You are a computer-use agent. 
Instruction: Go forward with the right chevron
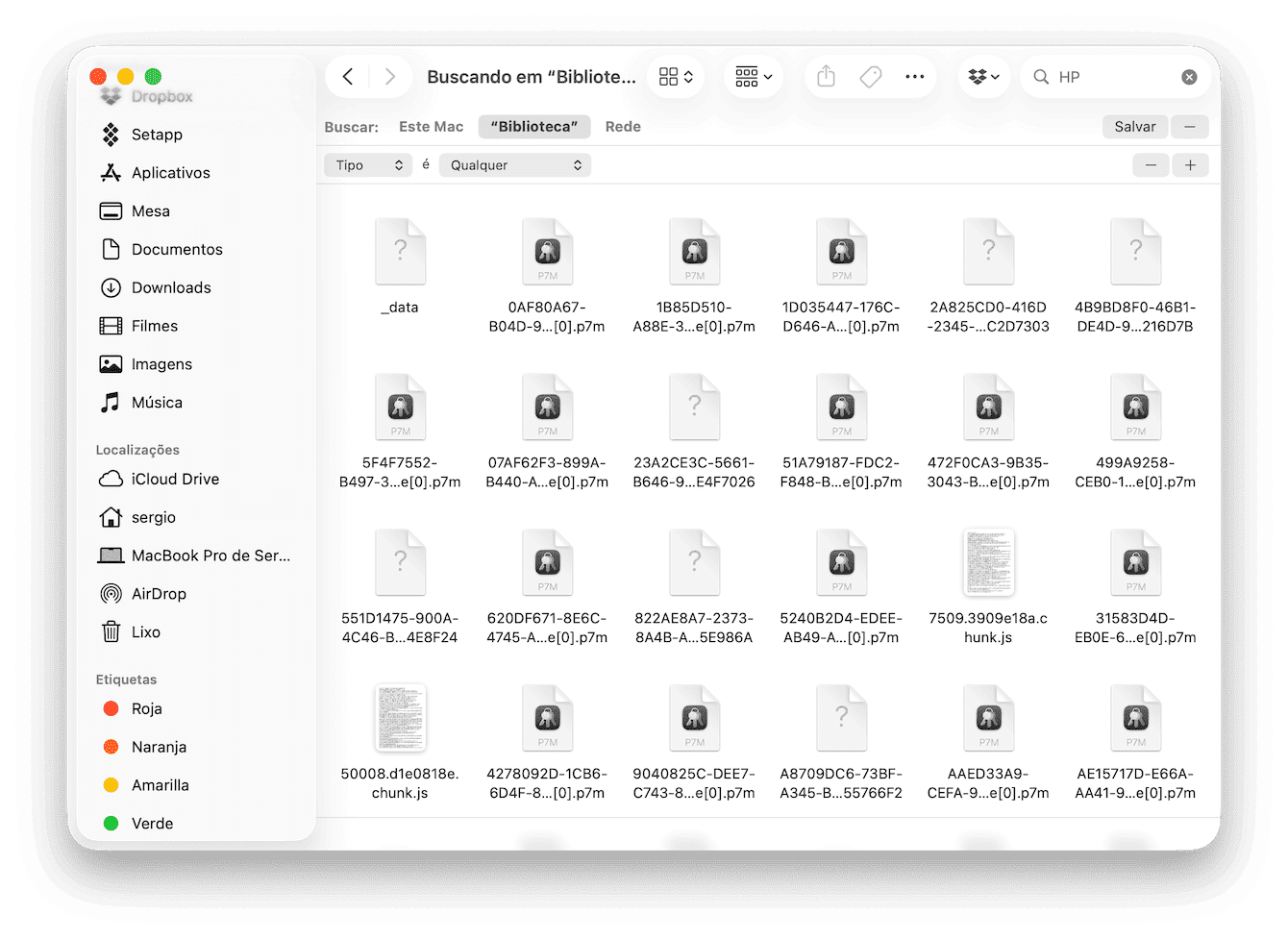click(389, 77)
